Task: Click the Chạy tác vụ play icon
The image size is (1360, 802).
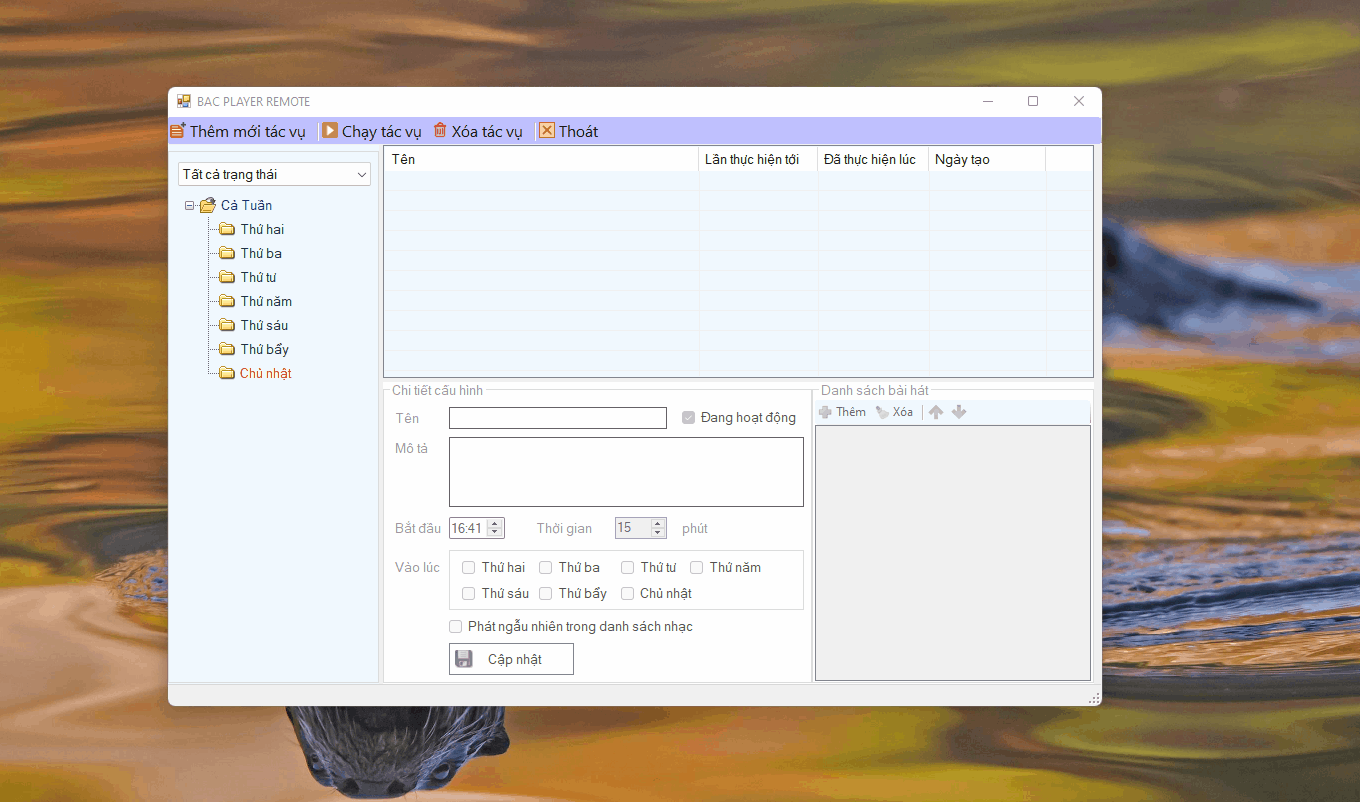Action: point(330,131)
